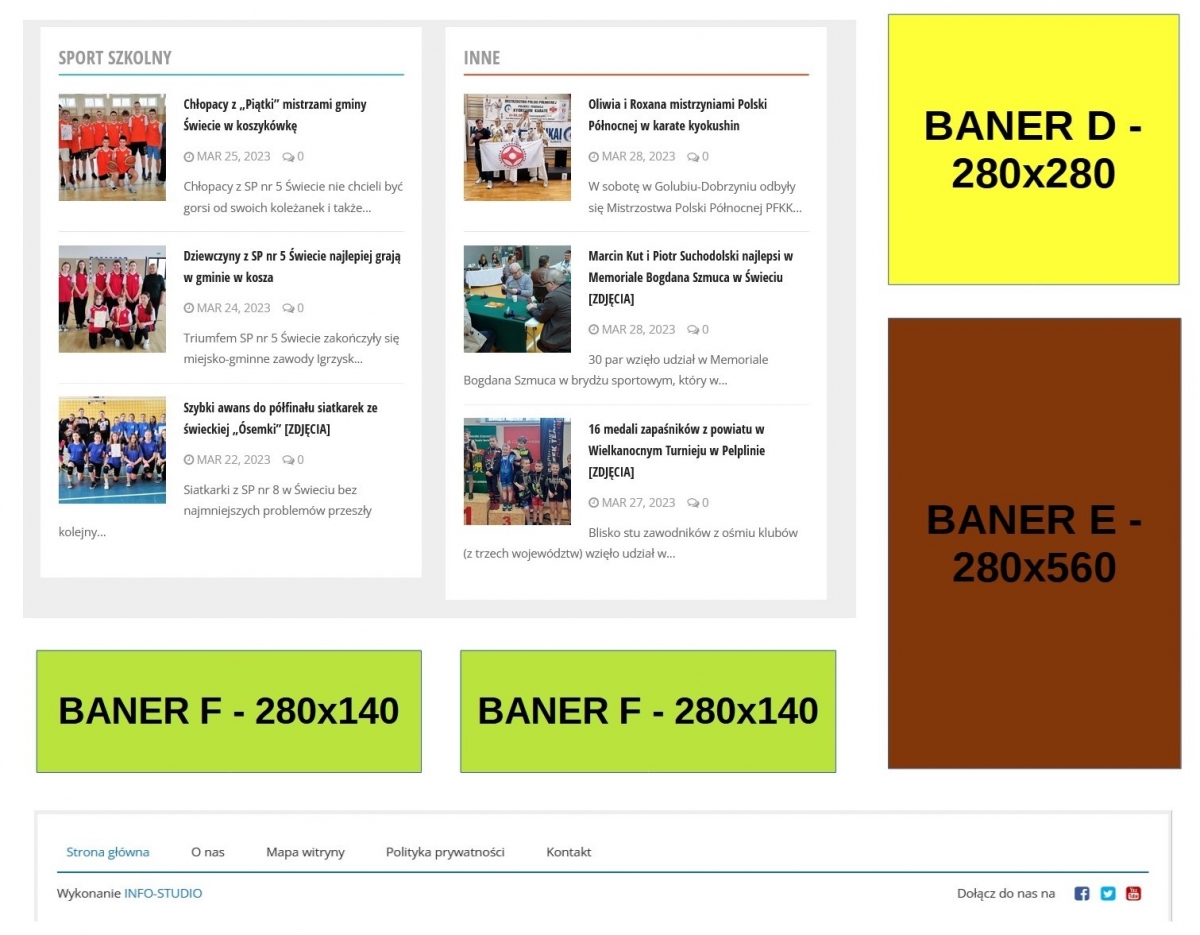This screenshot has height=935, width=1200.
Task: Open Mapa witryny footer item
Action: [305, 852]
